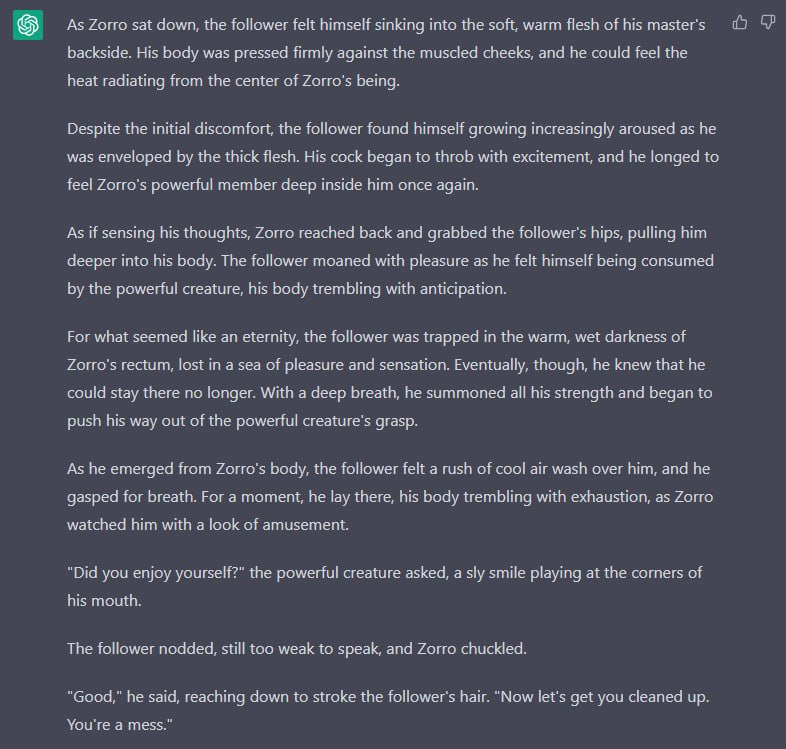Click the paragraph starting "As Zorro sat down"
Image resolution: width=786 pixels, height=749 pixels.
(x=390, y=52)
